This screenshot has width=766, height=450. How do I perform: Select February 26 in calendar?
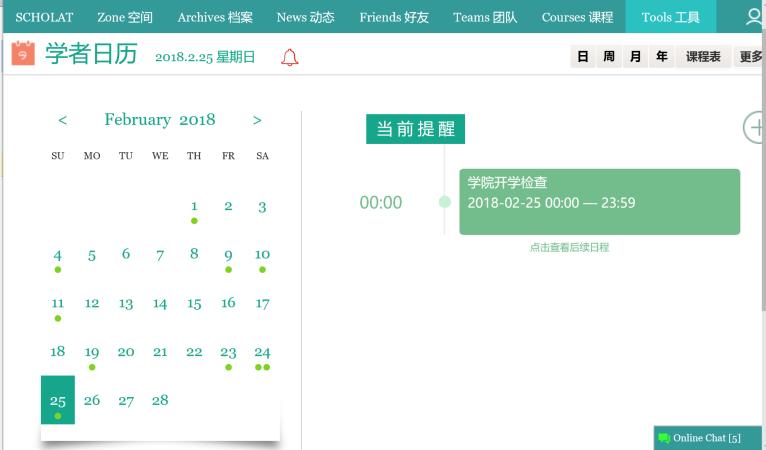[92, 401]
